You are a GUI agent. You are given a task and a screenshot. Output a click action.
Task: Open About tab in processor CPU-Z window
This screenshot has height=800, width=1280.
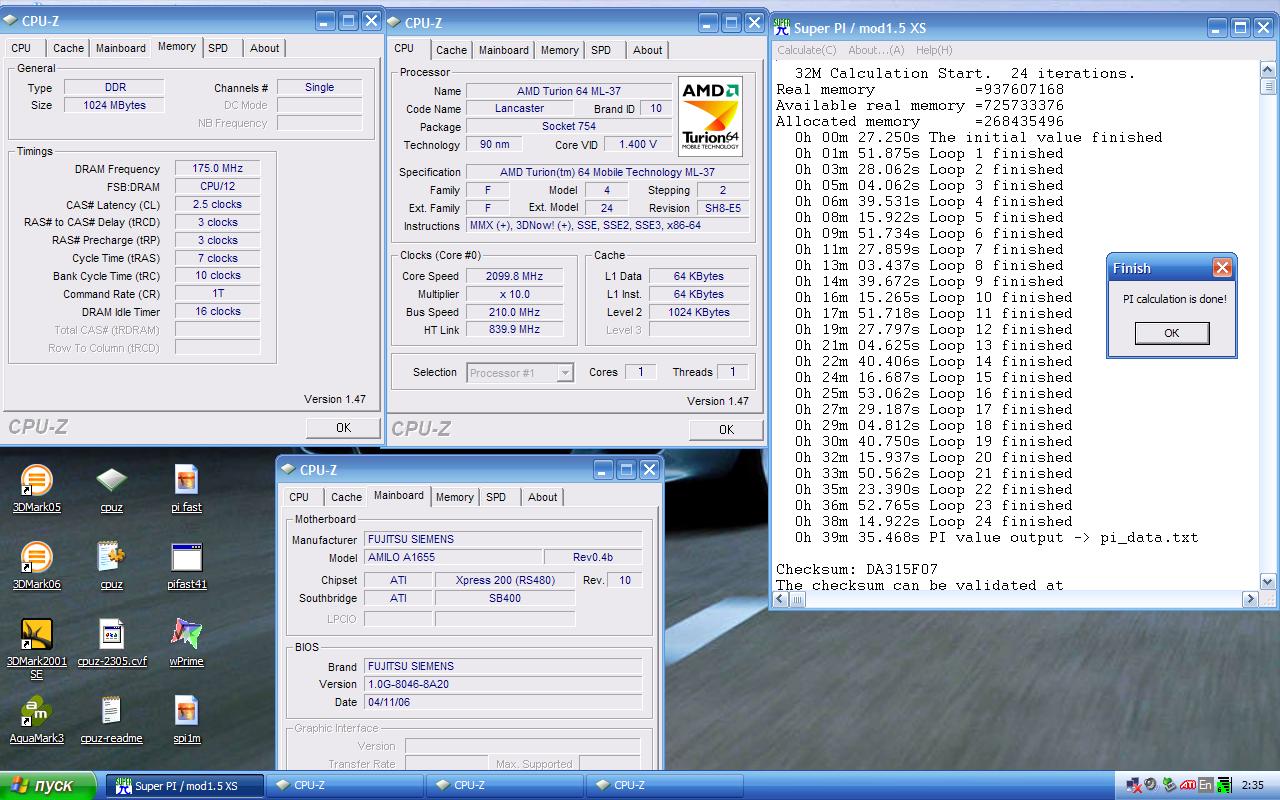click(648, 50)
